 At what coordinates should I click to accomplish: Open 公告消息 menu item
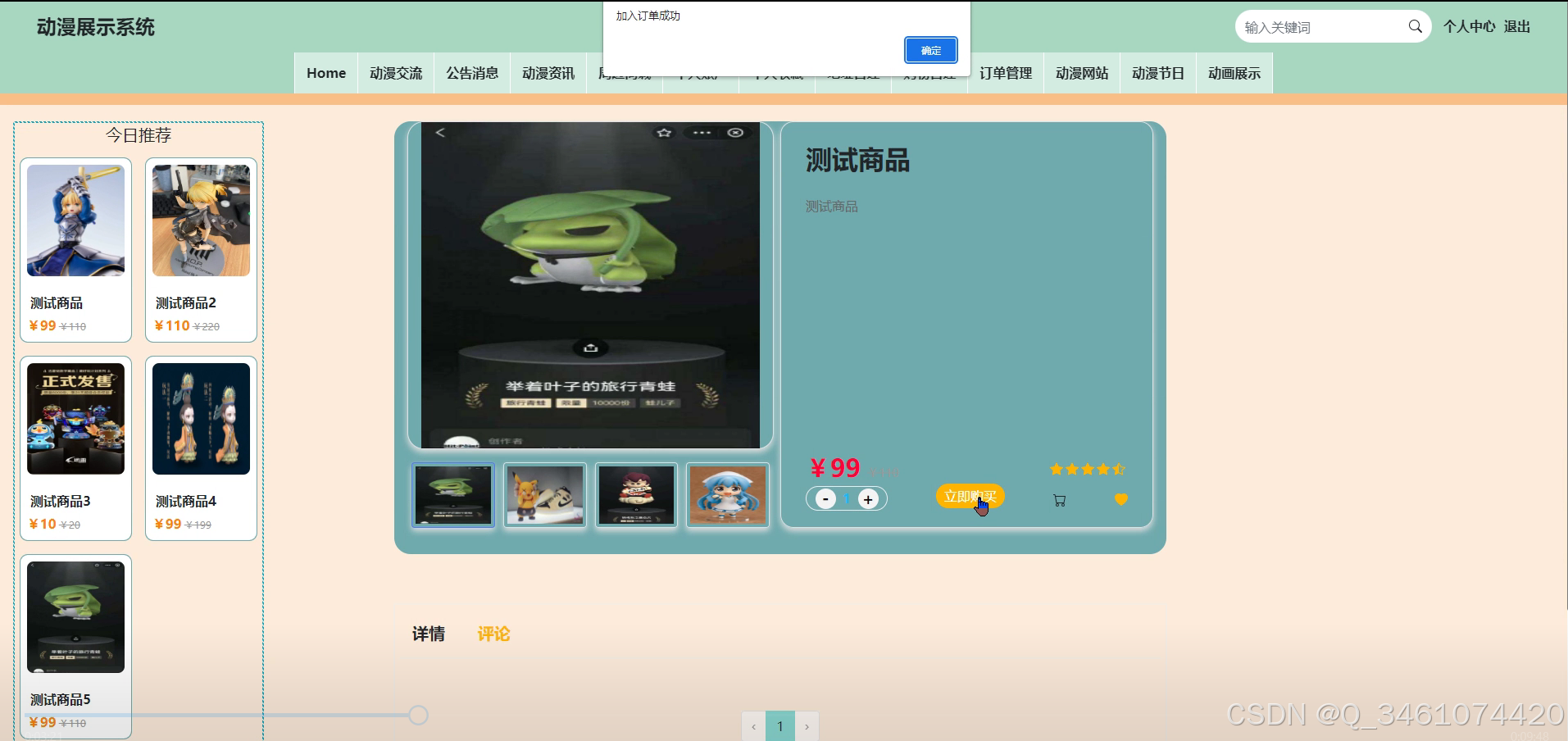472,73
